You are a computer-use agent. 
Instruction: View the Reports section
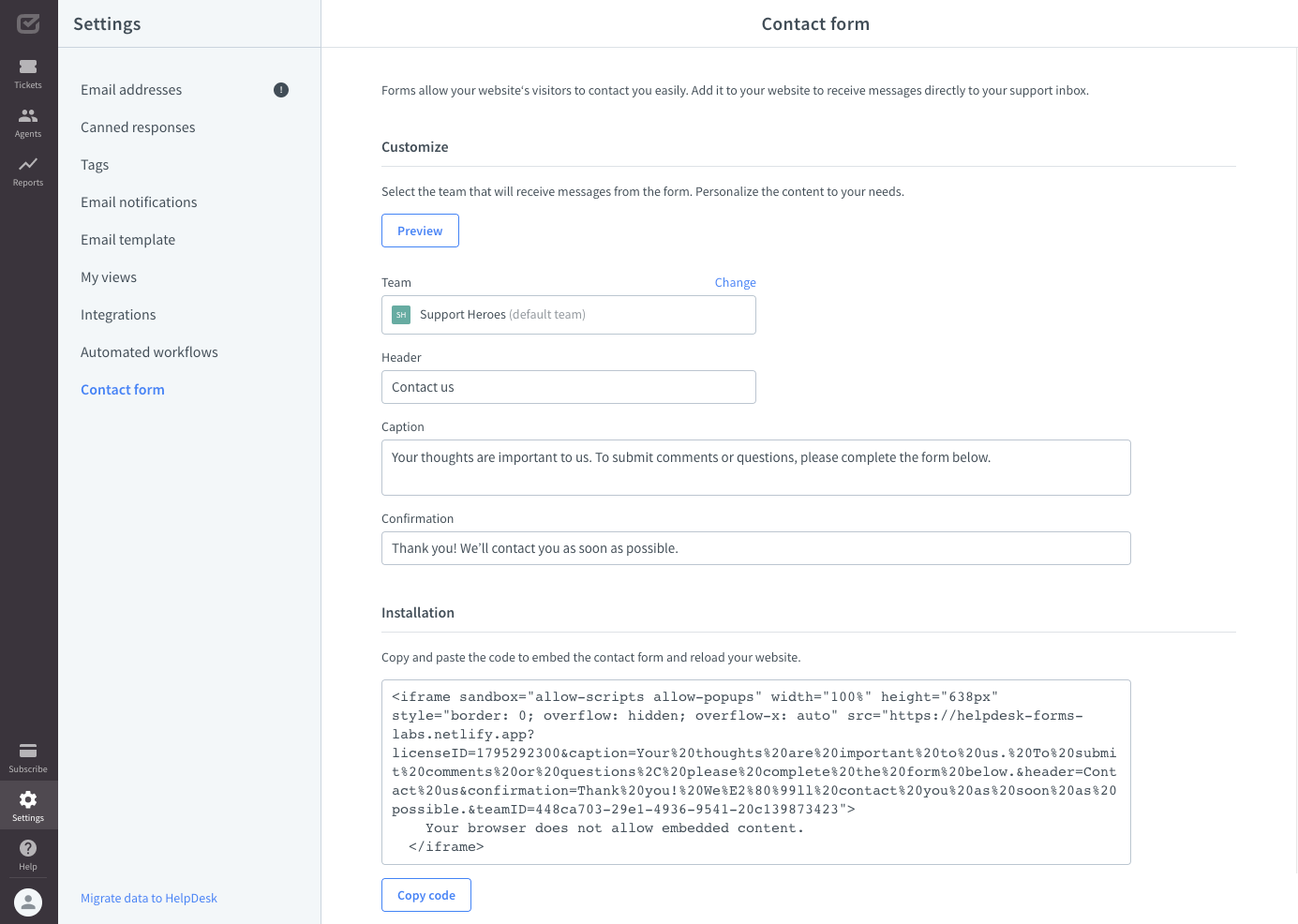27,171
